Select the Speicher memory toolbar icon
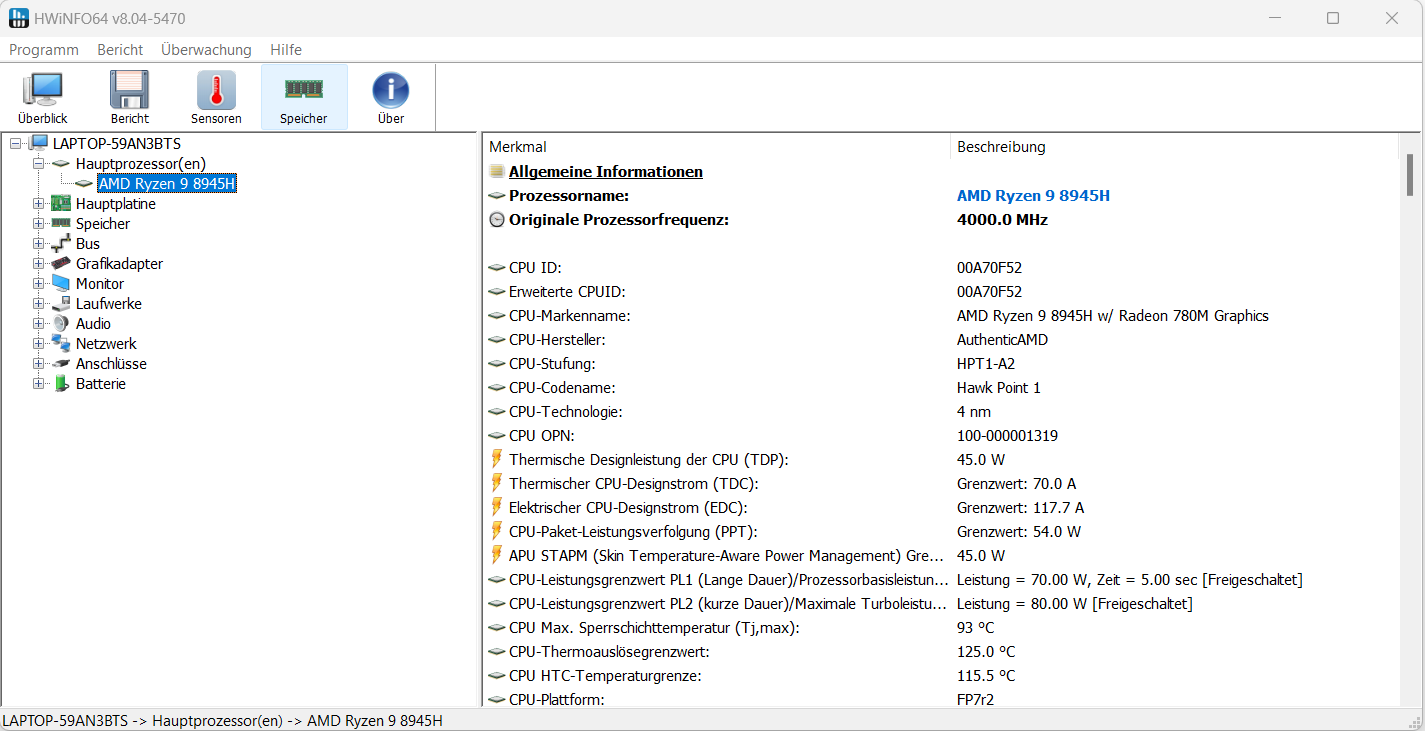This screenshot has height=731, width=1425. 304,91
